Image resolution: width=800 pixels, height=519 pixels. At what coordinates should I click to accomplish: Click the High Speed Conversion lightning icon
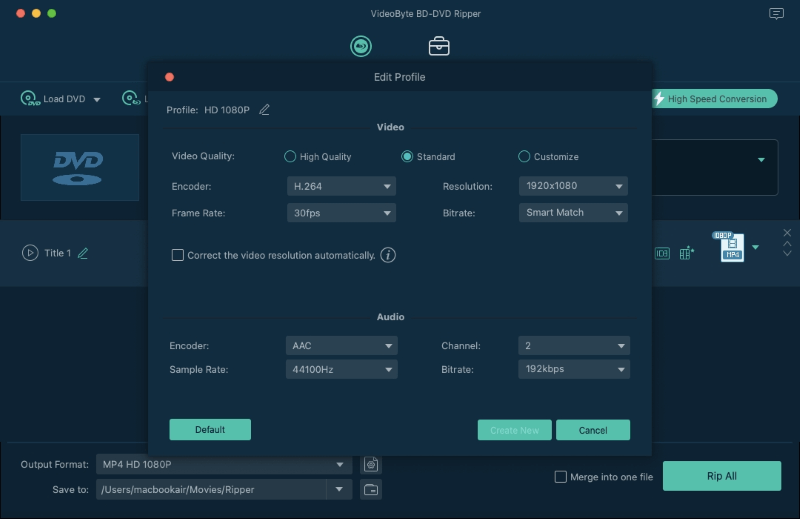pos(659,98)
